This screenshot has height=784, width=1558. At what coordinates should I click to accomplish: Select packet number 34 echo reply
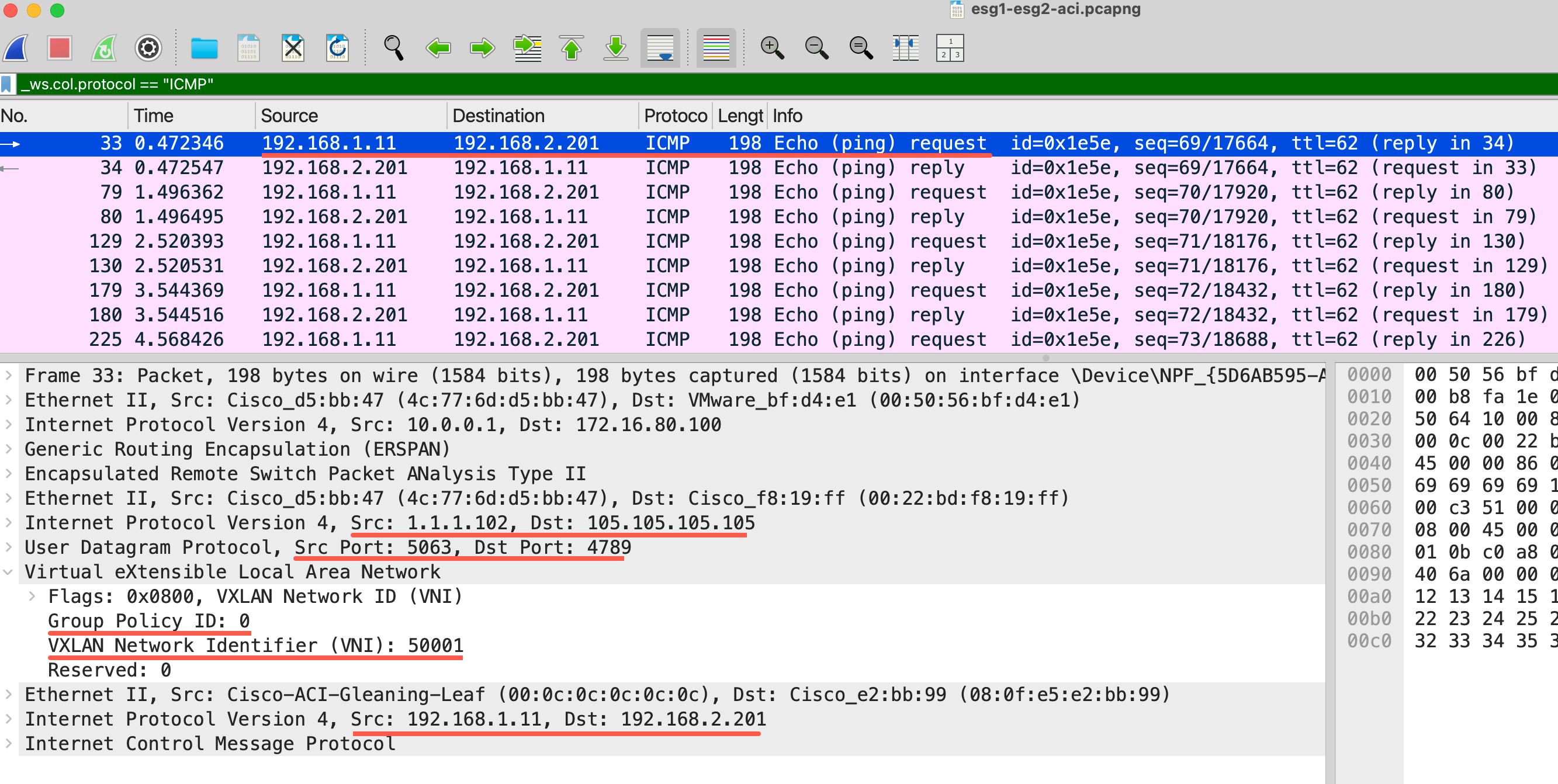tap(779, 168)
